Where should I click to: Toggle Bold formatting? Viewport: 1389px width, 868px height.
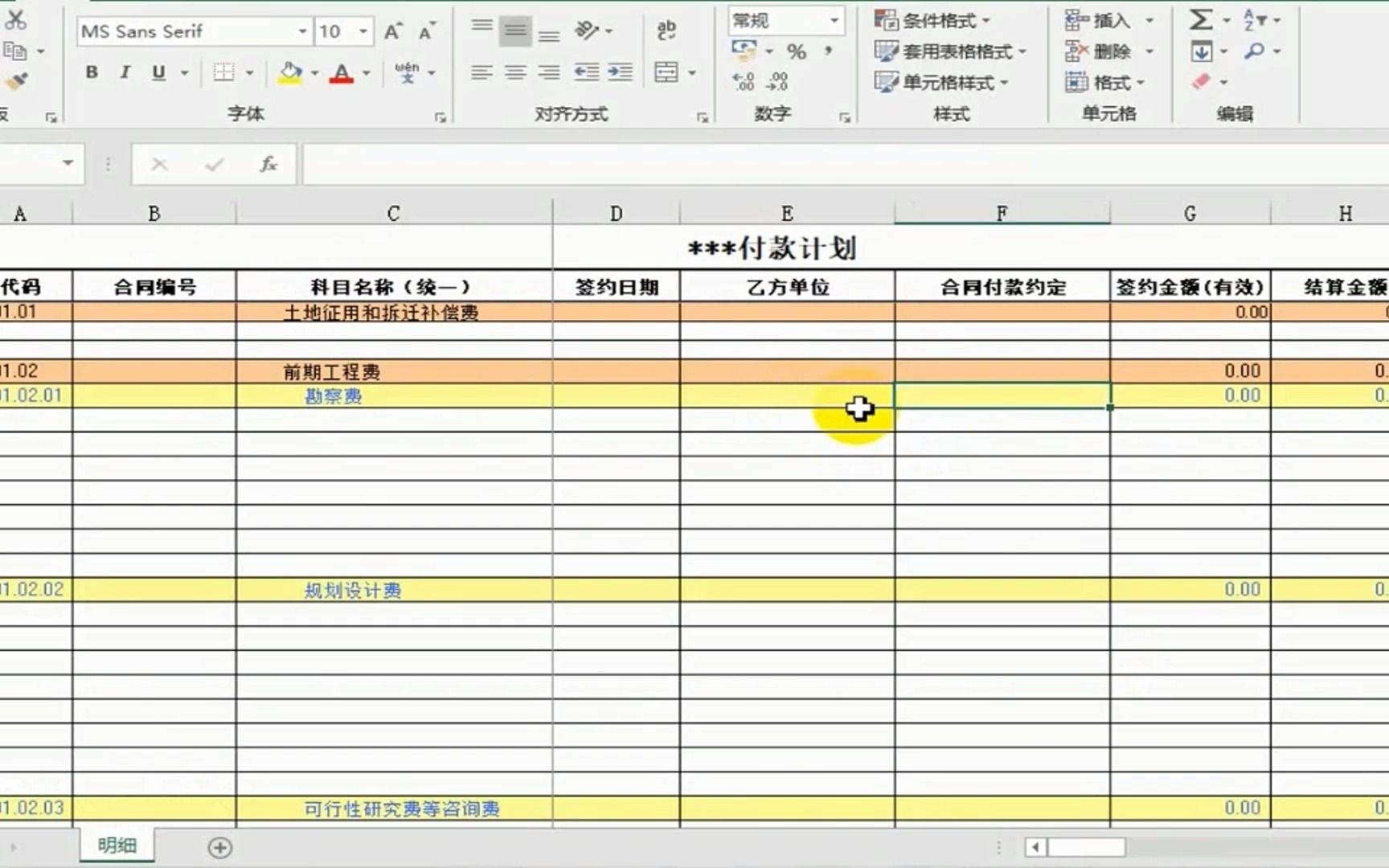pyautogui.click(x=92, y=72)
